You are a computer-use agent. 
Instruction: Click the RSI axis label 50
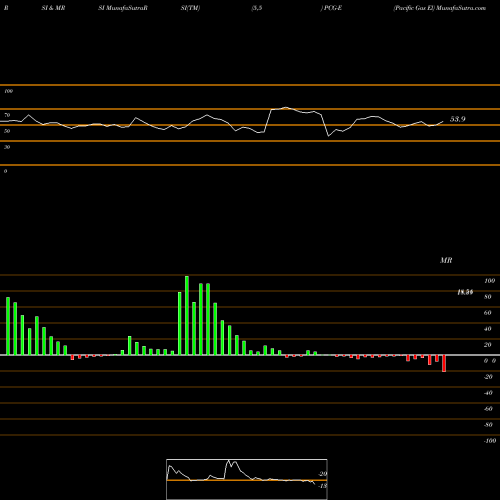7,131
